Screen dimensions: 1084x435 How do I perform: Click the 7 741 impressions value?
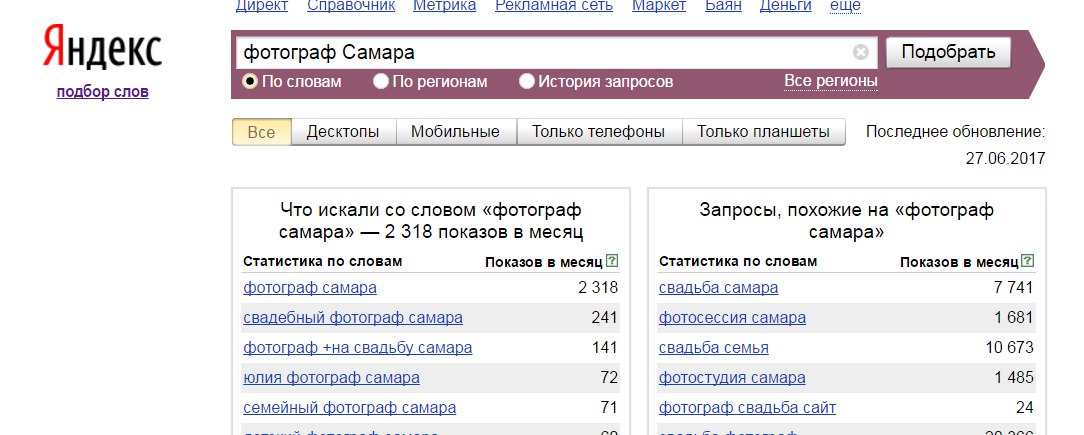[x=1013, y=288]
